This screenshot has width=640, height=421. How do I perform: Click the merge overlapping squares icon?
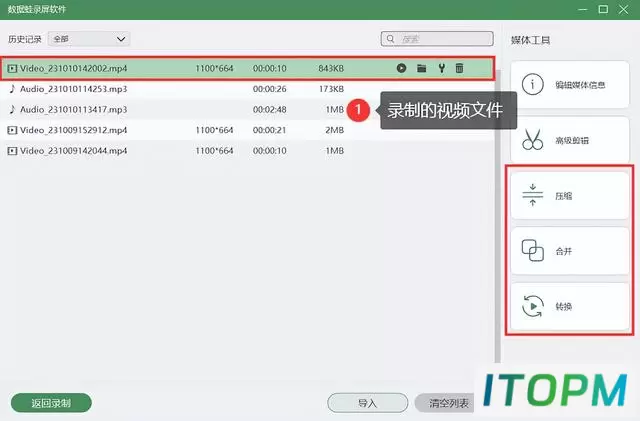(533, 250)
